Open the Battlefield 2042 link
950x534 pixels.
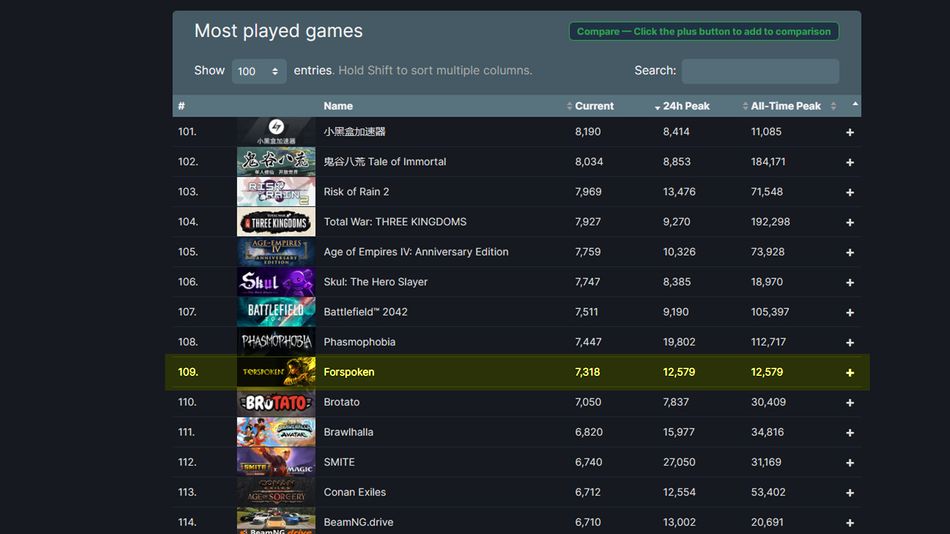pos(365,312)
